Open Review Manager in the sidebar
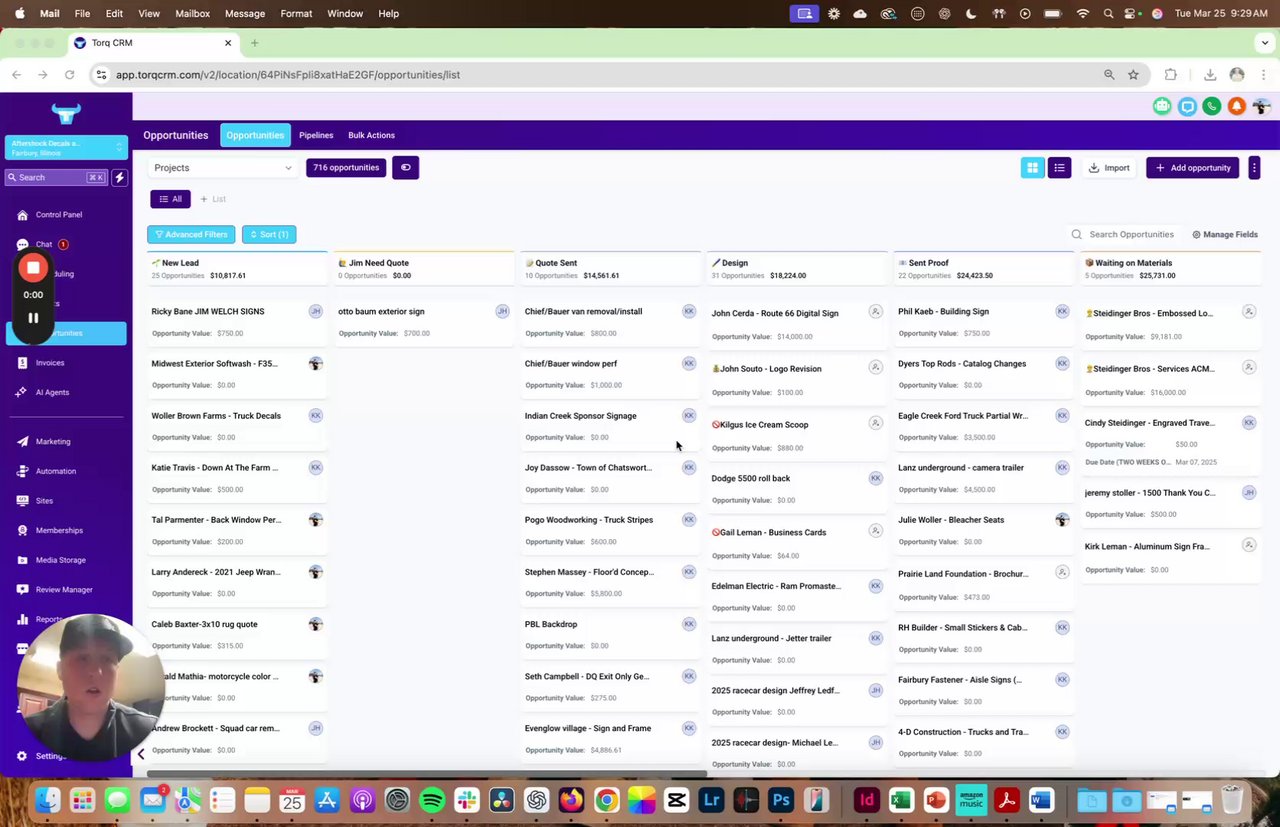 point(66,590)
